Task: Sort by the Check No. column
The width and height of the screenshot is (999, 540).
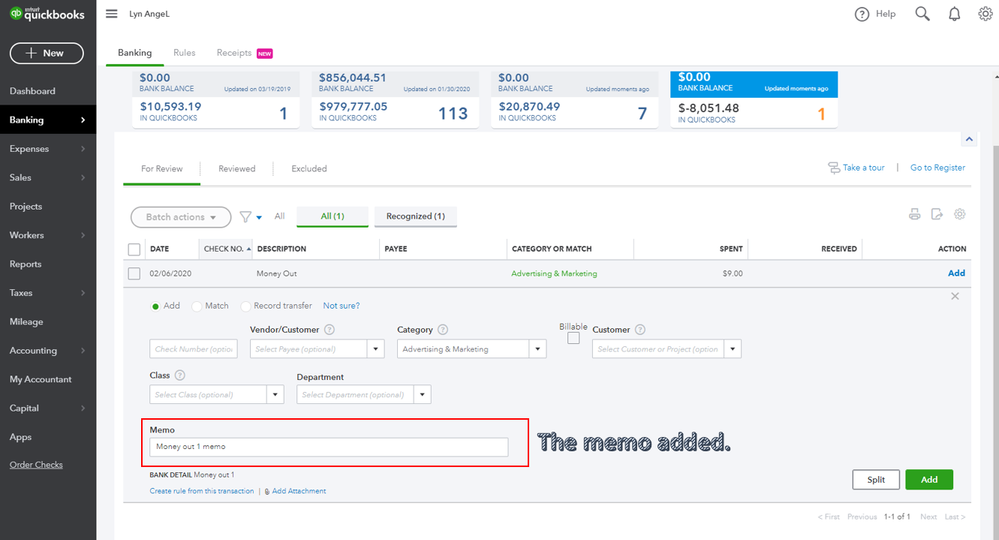Action: [x=227, y=249]
